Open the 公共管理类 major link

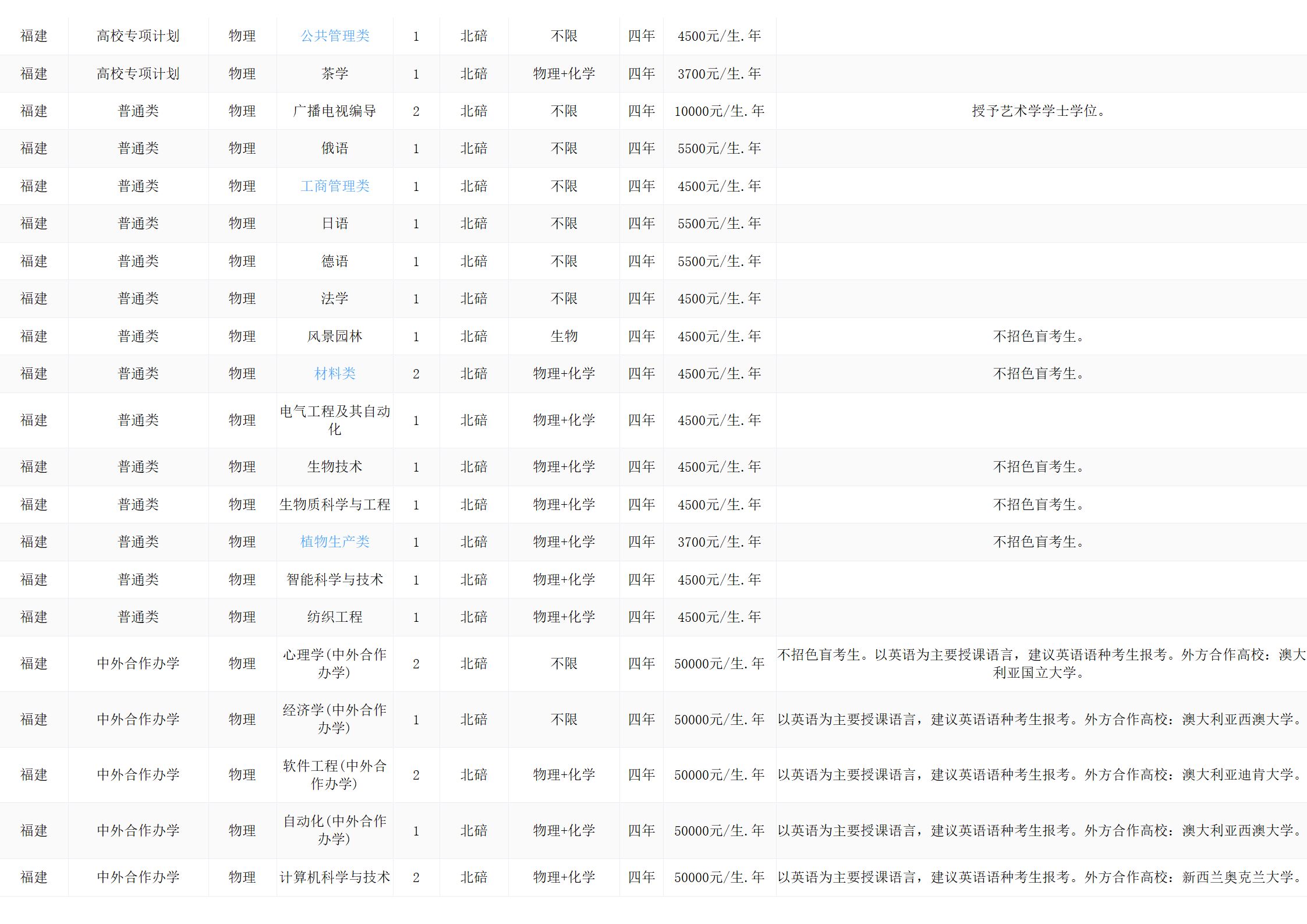[335, 36]
